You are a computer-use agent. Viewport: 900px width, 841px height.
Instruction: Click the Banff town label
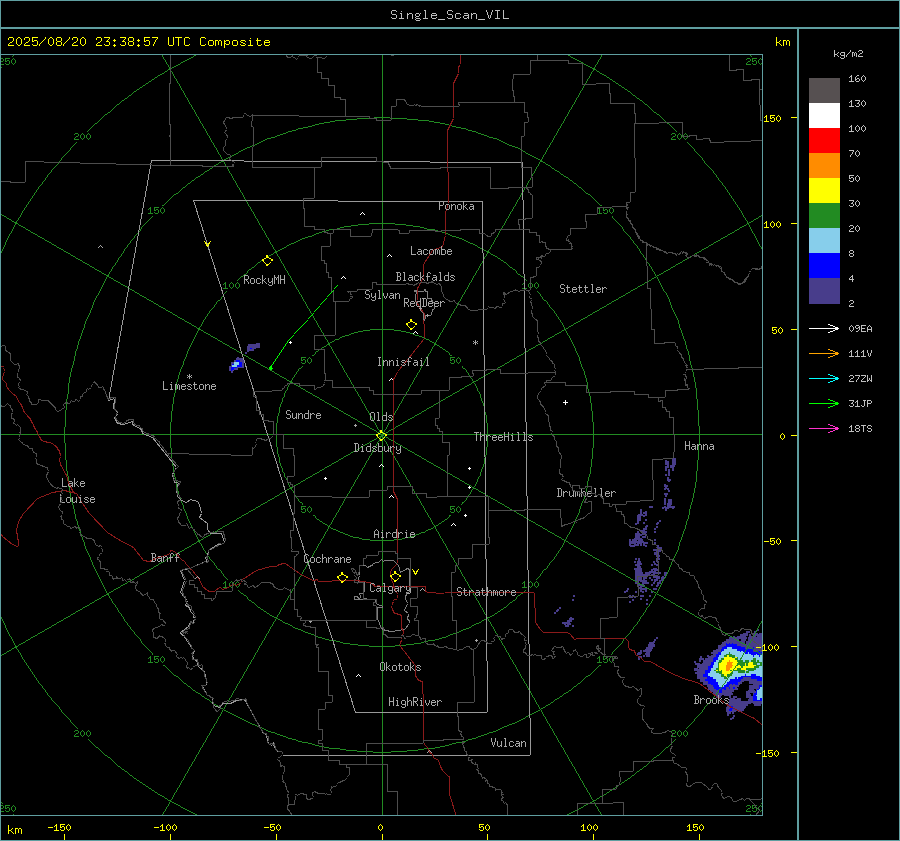coord(165,557)
